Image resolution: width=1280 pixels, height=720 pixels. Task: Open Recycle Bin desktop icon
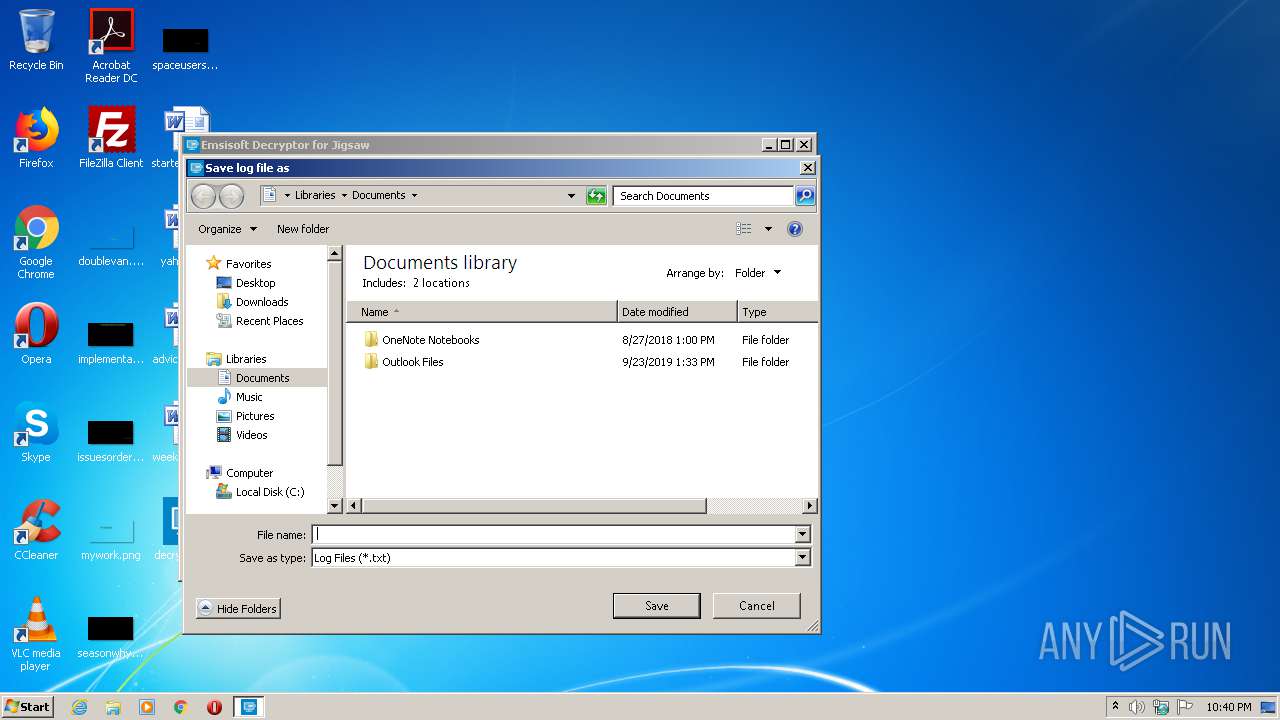tap(36, 40)
